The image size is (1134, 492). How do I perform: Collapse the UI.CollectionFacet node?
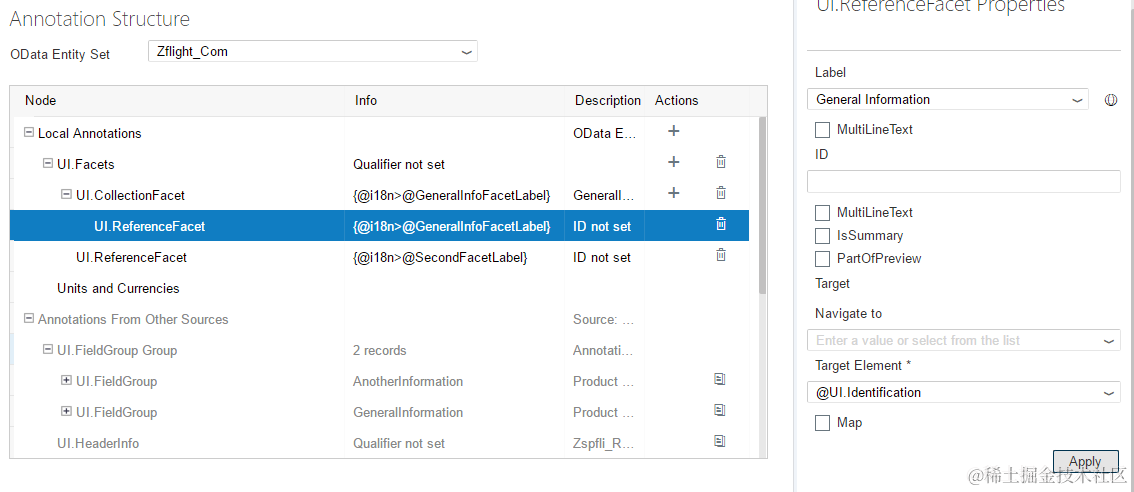(67, 194)
